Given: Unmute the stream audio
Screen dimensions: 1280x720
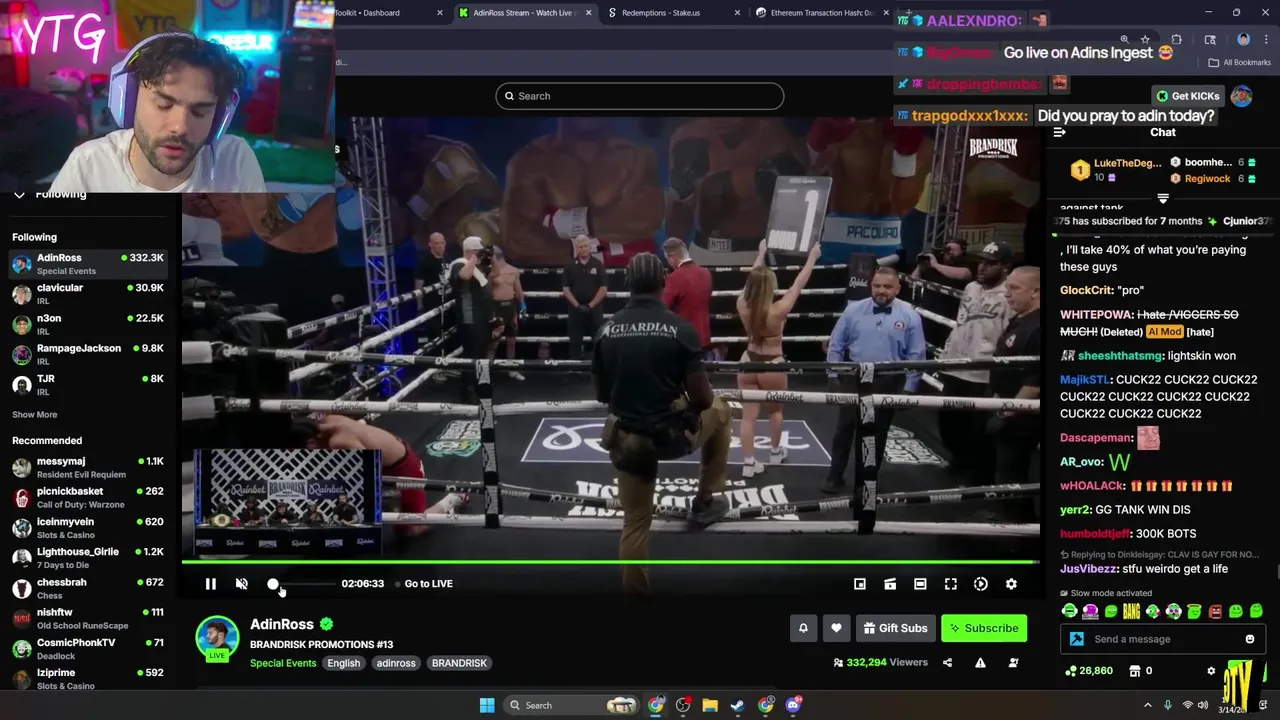Looking at the screenshot, I should point(242,584).
